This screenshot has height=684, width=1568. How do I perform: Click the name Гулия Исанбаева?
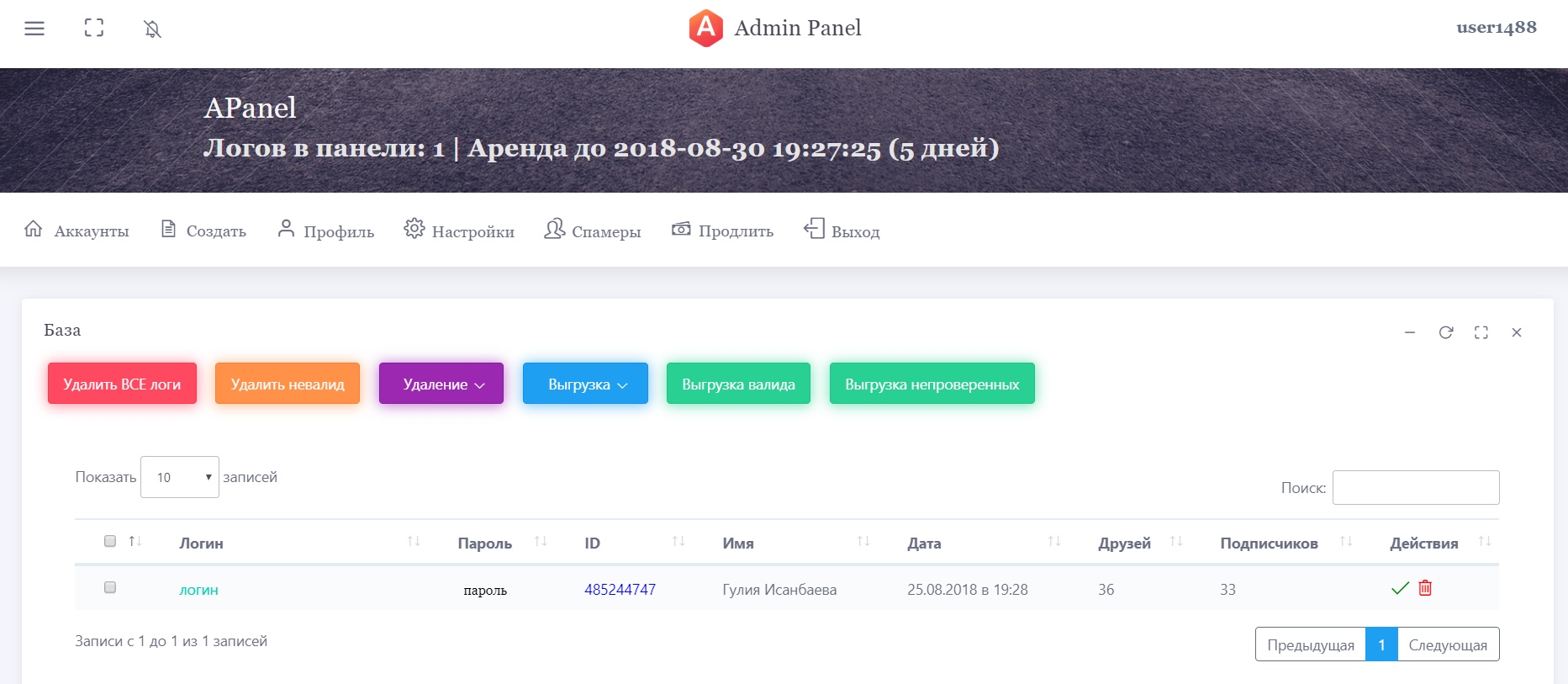779,590
